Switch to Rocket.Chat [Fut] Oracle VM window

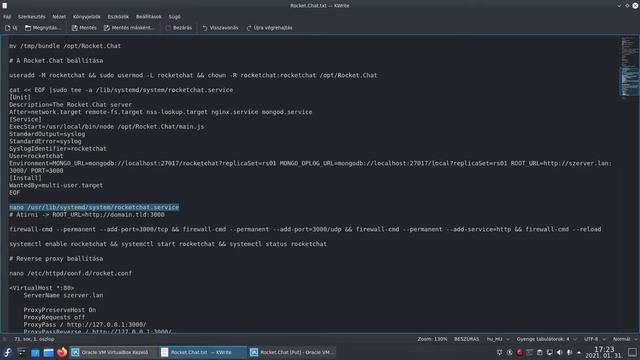tap(292, 352)
